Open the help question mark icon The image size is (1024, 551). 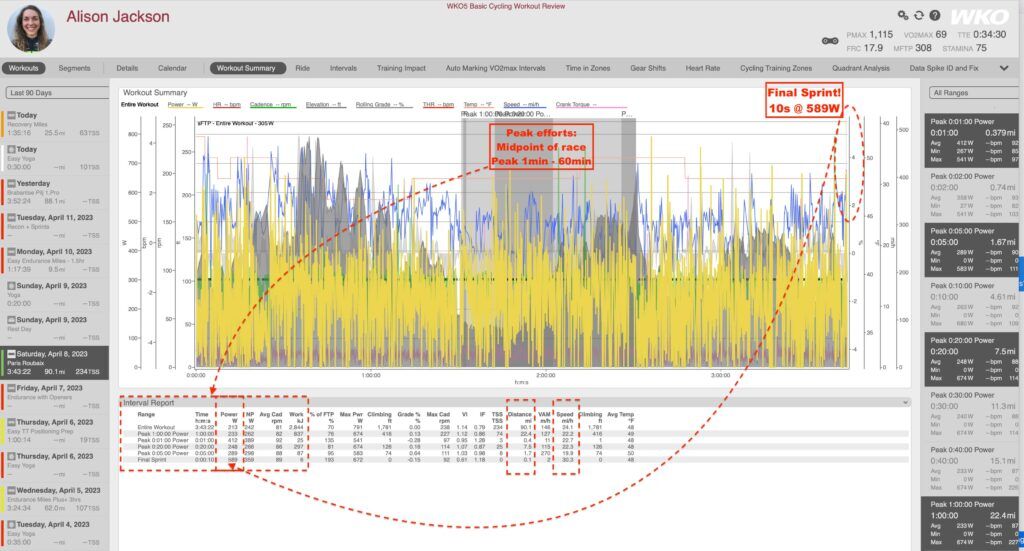click(935, 15)
